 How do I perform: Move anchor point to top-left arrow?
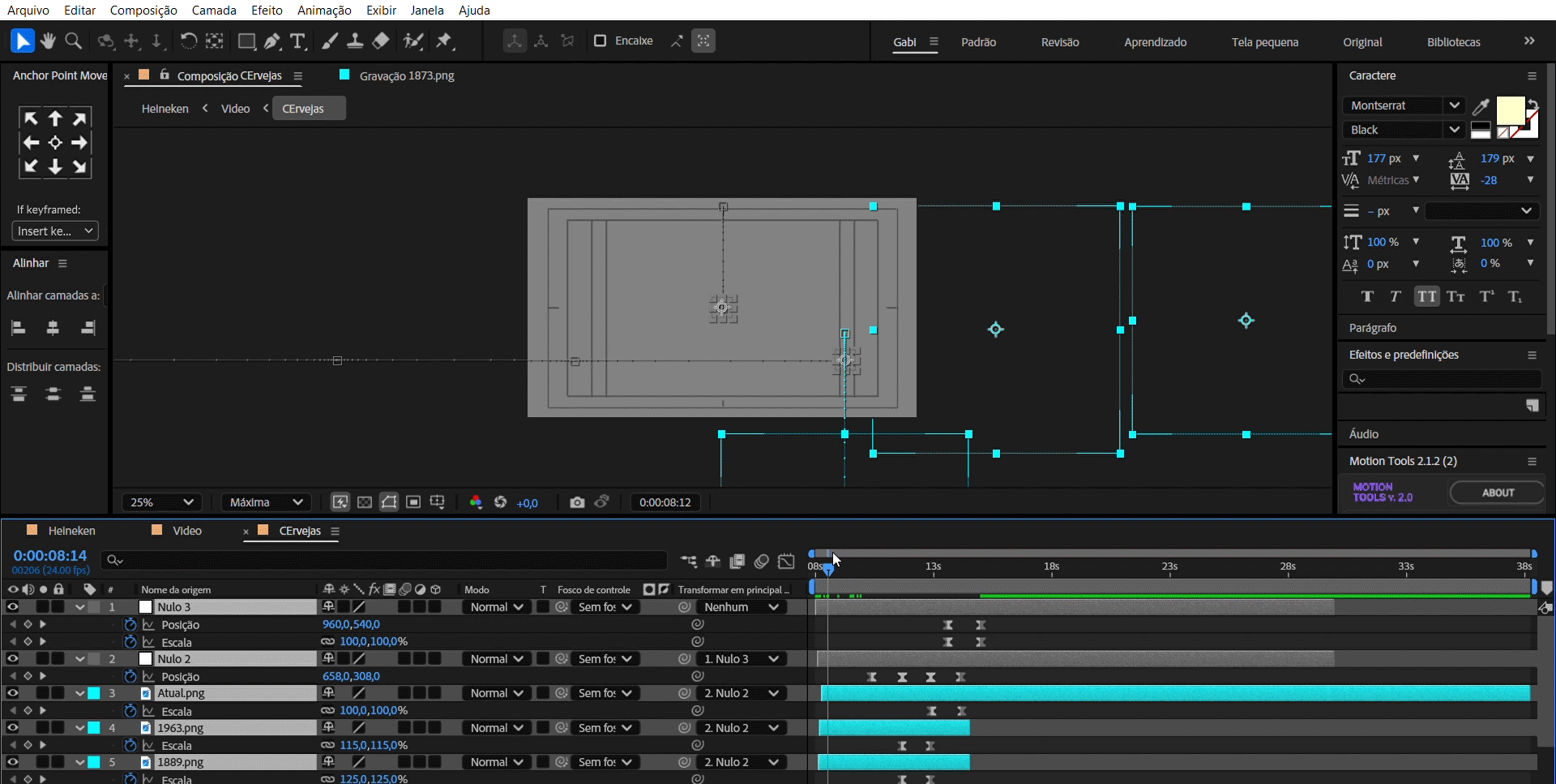[x=31, y=118]
